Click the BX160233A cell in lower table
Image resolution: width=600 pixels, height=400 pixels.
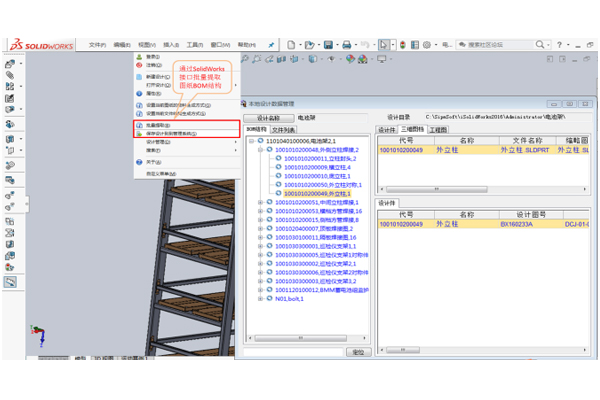[531, 224]
